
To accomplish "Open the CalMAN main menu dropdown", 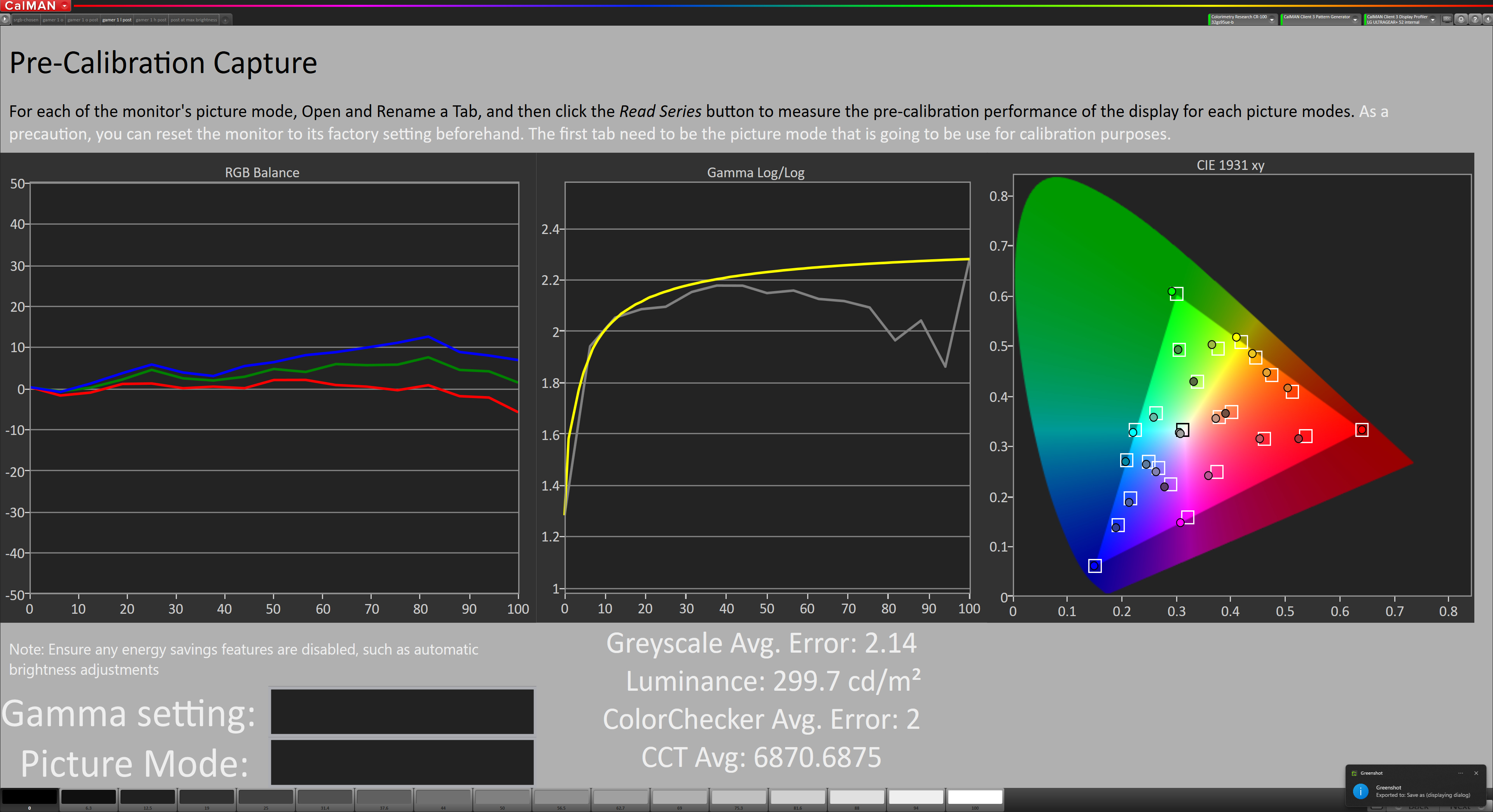I will pyautogui.click(x=64, y=6).
